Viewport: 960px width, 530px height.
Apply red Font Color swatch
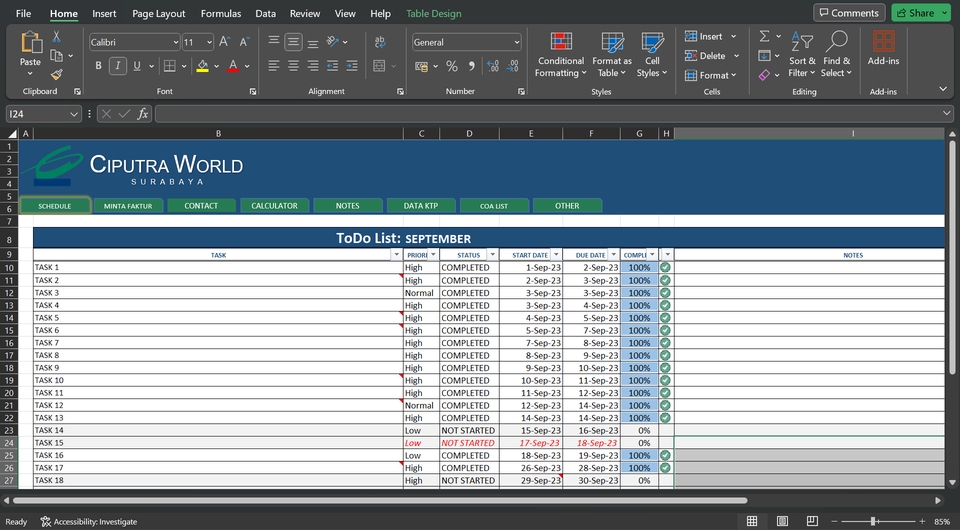[x=233, y=66]
